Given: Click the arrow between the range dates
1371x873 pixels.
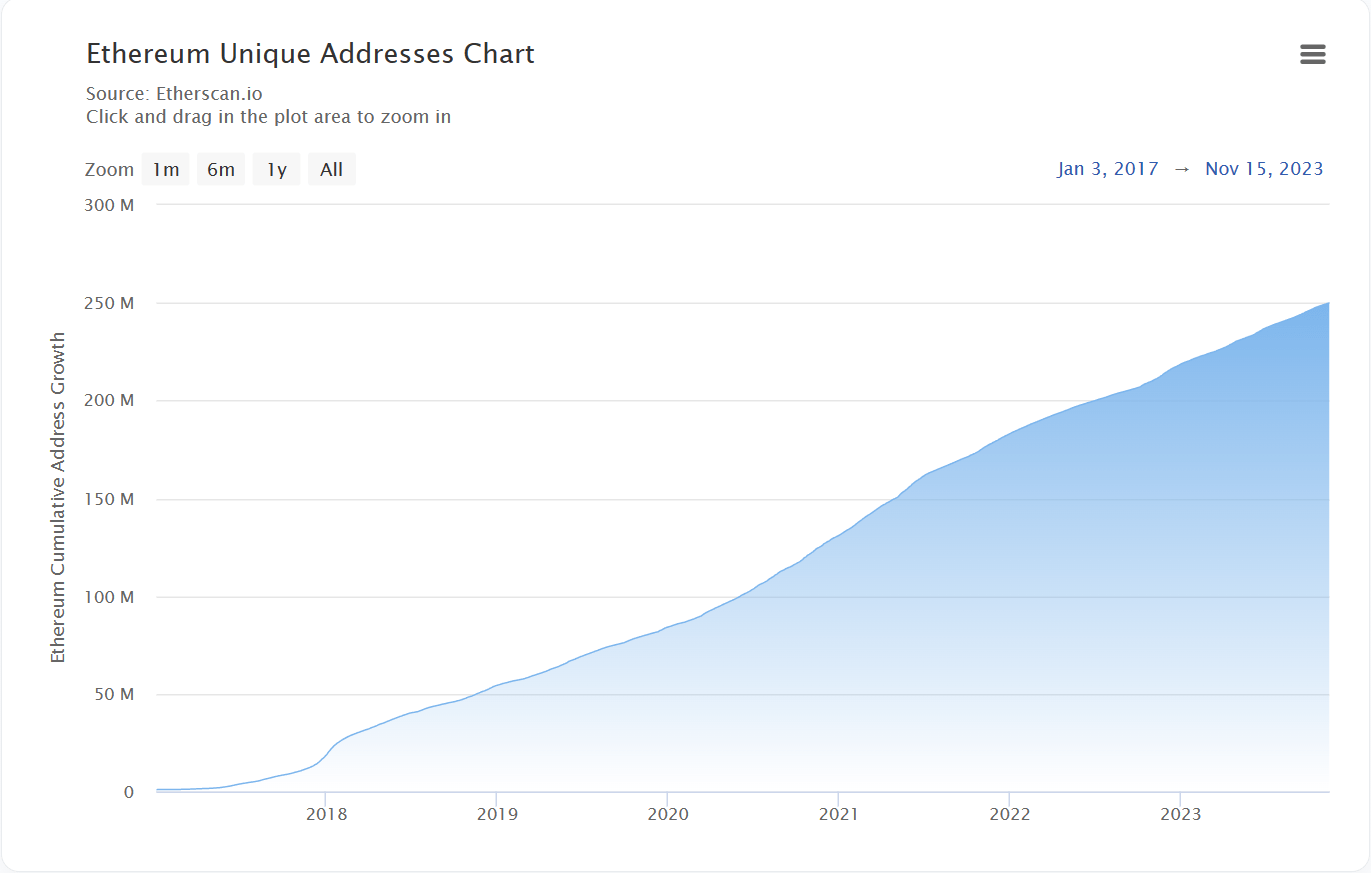Looking at the screenshot, I should (1182, 169).
